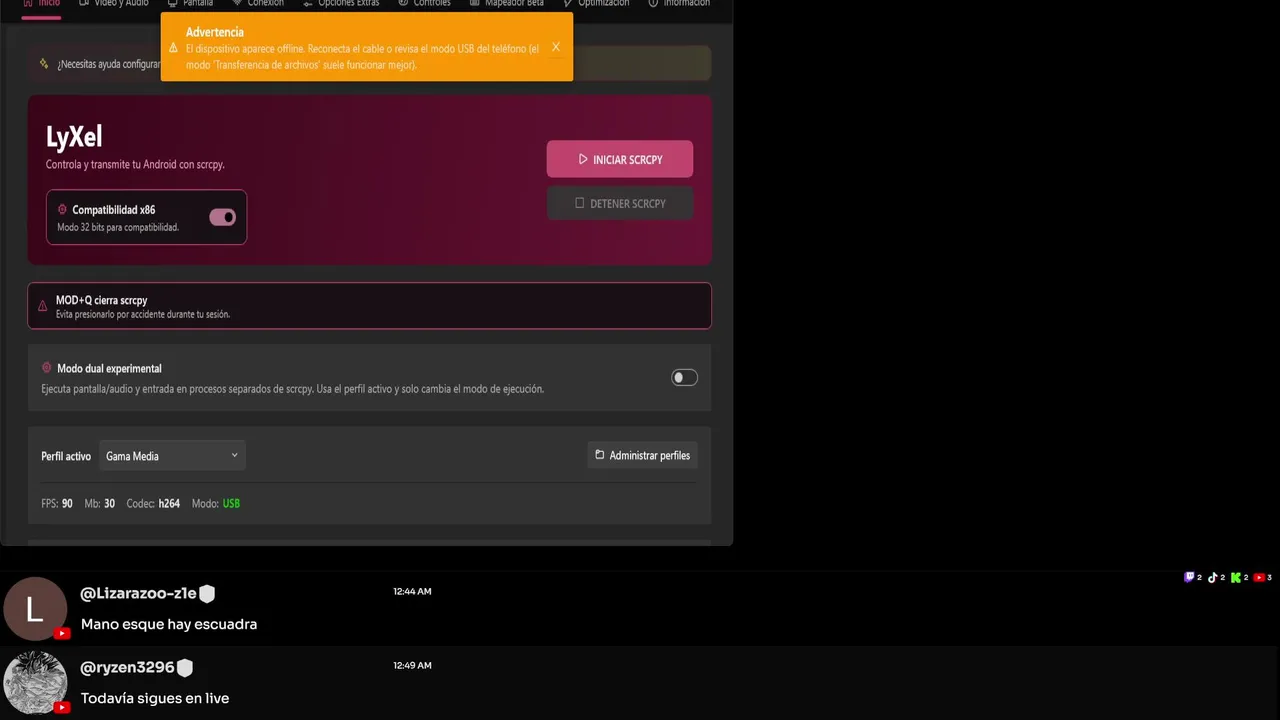Screen dimensions: 1280x720
Task: Click the @Lizarazoo-z1e username
Action: pos(138,594)
